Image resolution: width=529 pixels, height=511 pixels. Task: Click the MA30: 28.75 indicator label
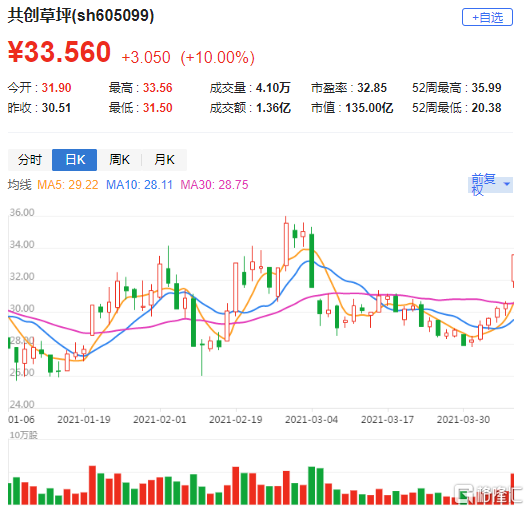[x=214, y=185]
